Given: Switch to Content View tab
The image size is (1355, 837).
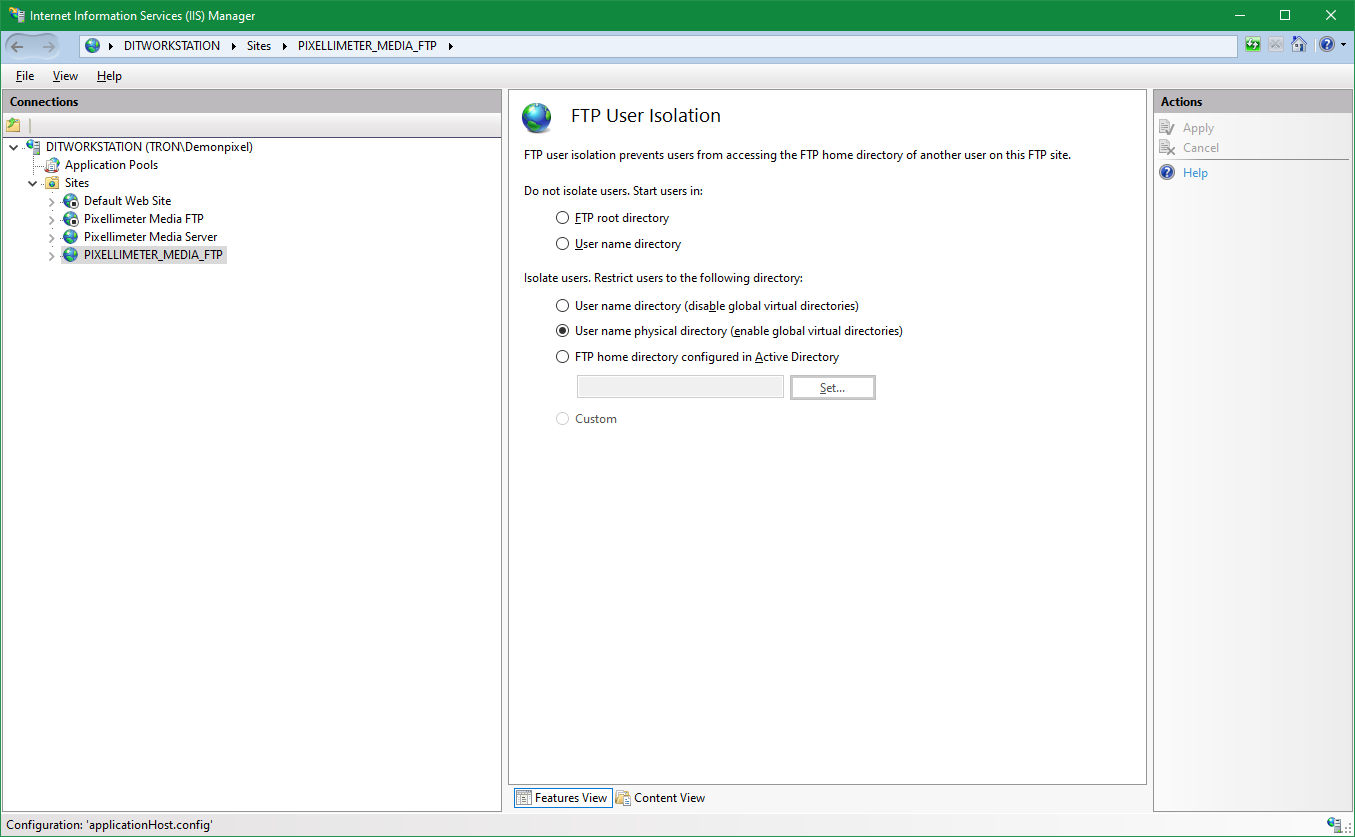Looking at the screenshot, I should (661, 798).
